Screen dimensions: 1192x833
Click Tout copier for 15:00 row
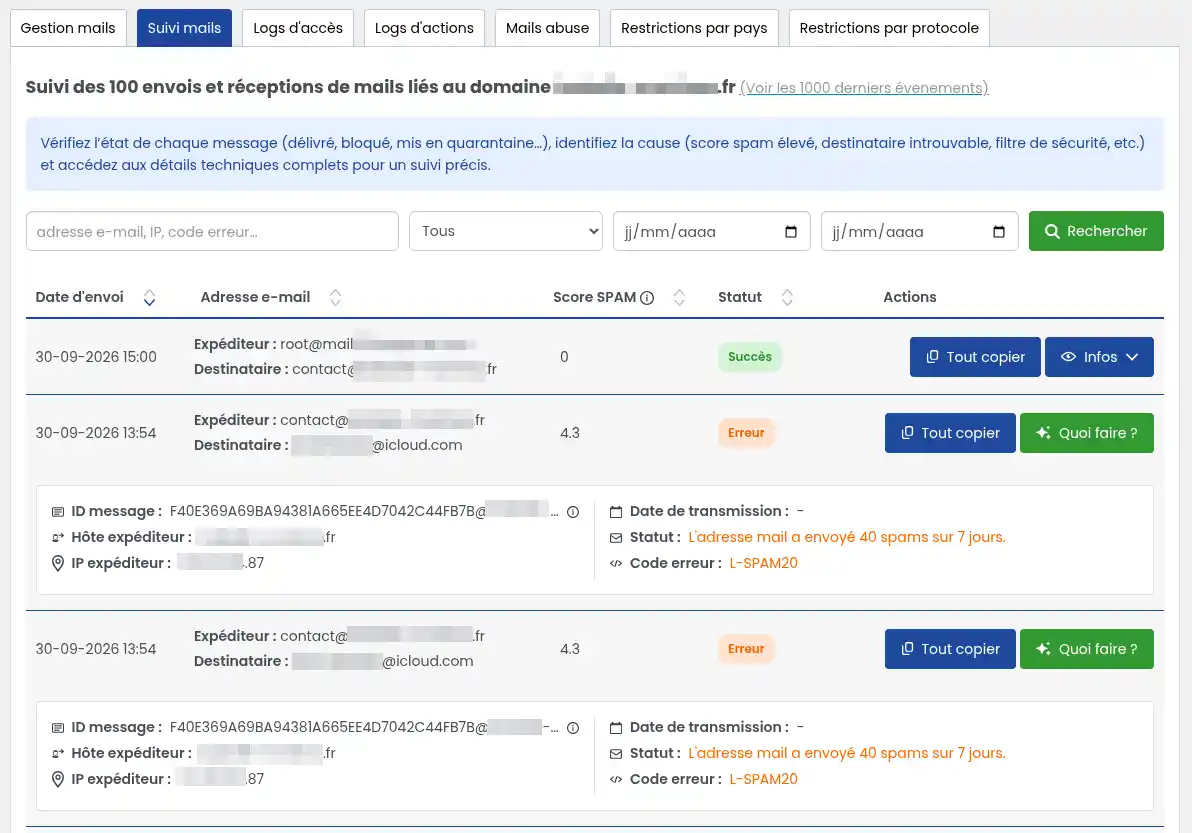(975, 357)
